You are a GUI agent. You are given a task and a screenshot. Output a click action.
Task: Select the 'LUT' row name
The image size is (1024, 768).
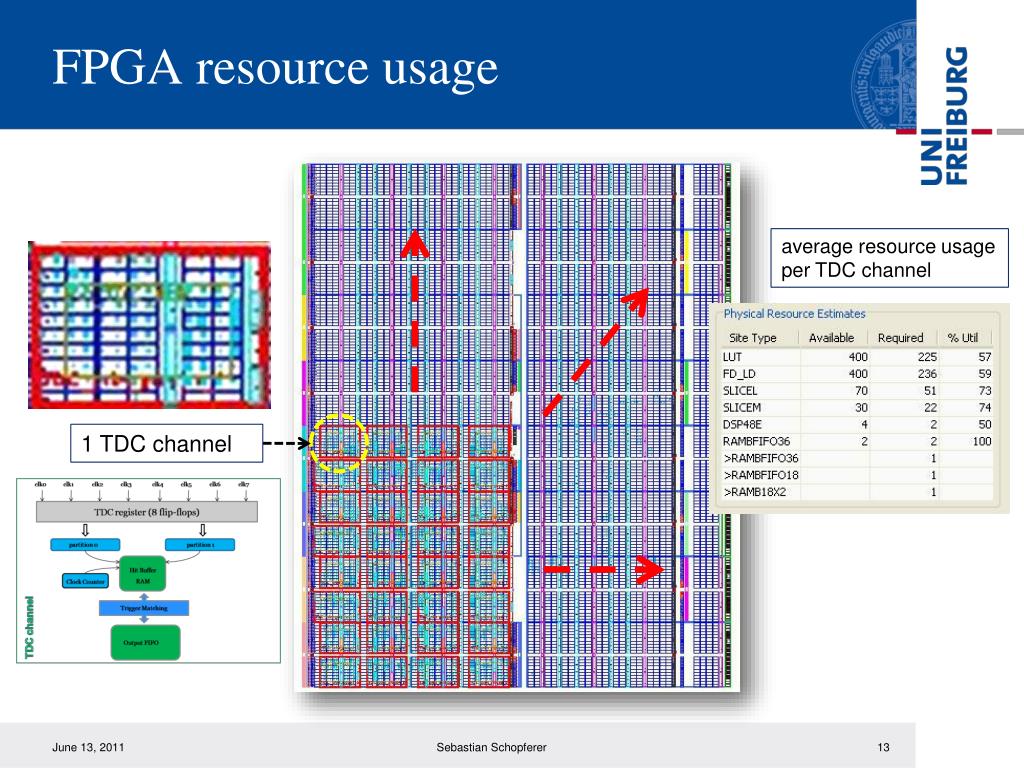click(x=732, y=357)
